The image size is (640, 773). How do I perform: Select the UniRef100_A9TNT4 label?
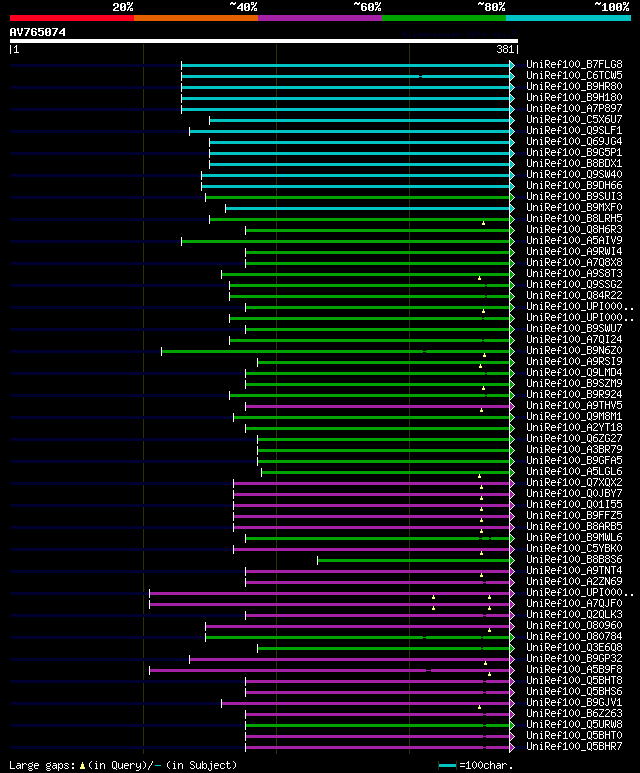pos(574,570)
